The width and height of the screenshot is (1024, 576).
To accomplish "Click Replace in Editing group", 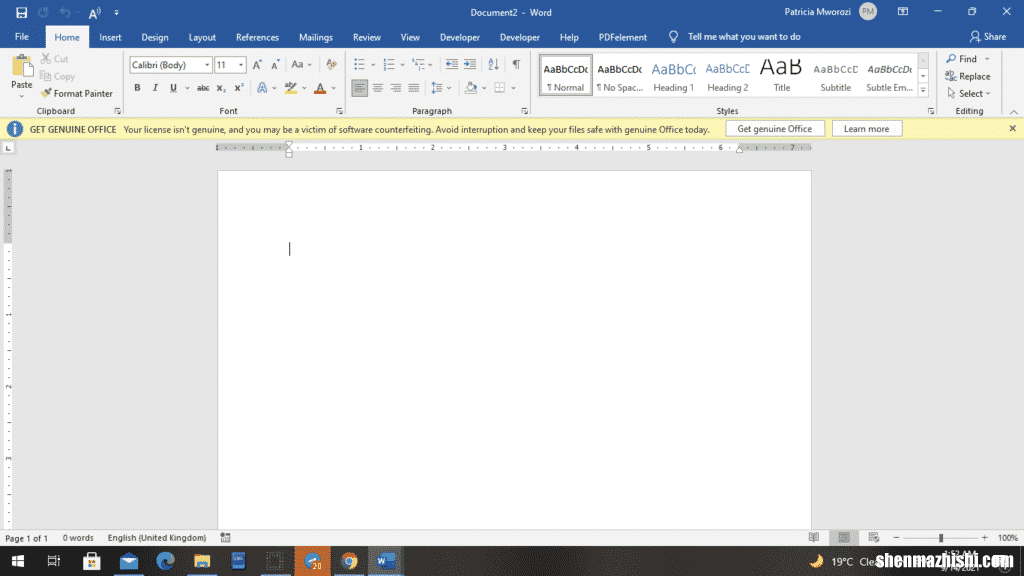I will 968,76.
